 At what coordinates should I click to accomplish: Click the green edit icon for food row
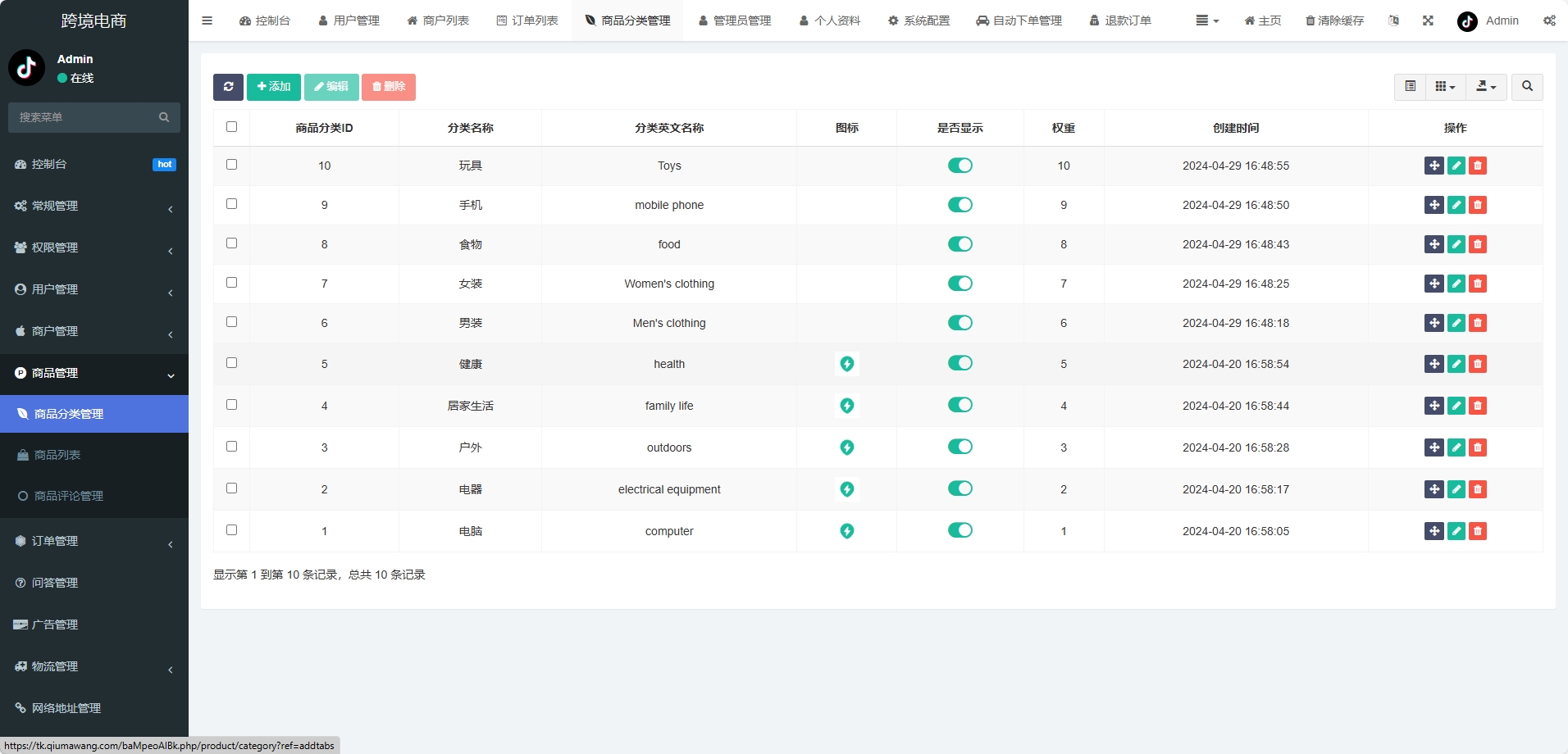point(1456,244)
